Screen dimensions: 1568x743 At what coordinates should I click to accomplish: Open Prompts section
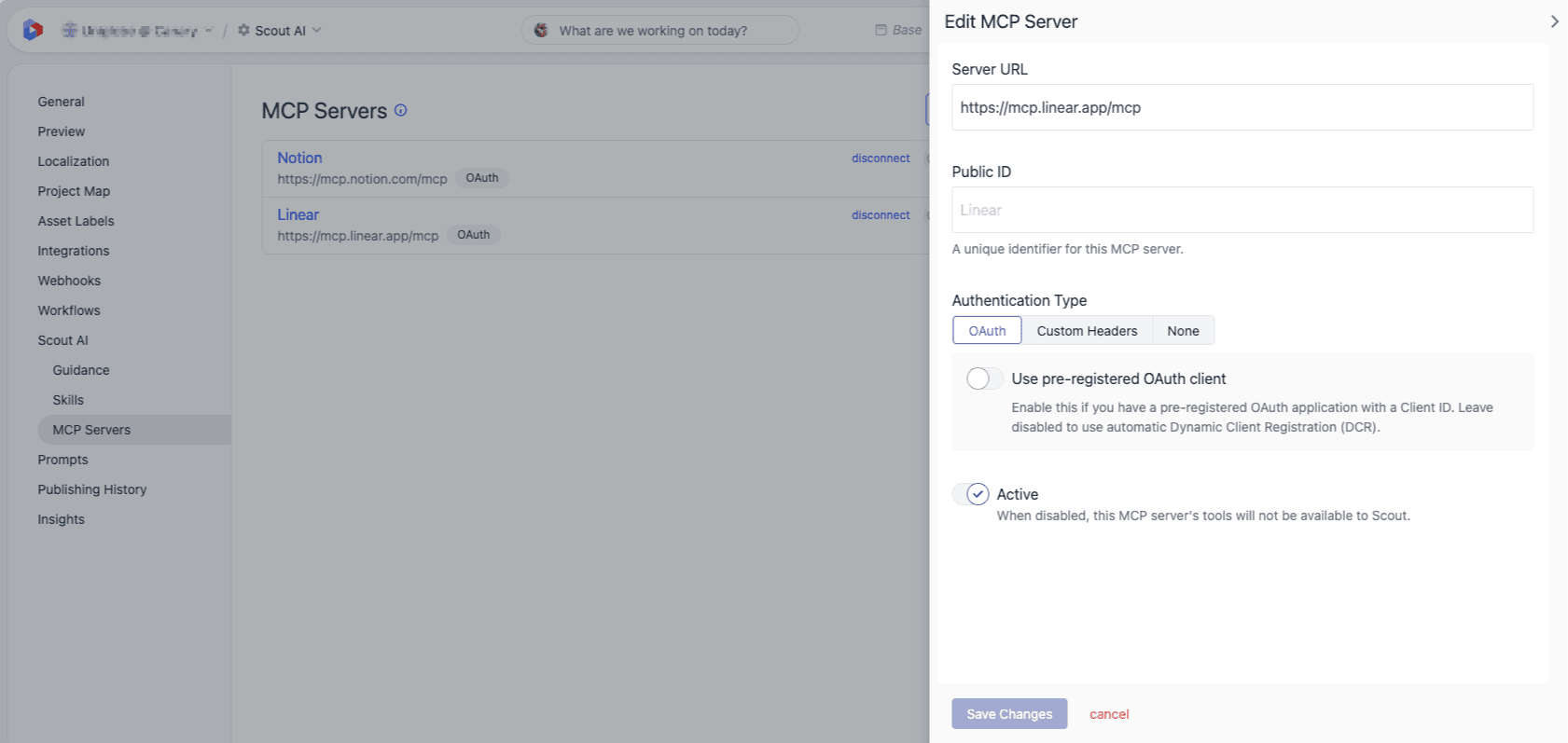click(x=62, y=460)
